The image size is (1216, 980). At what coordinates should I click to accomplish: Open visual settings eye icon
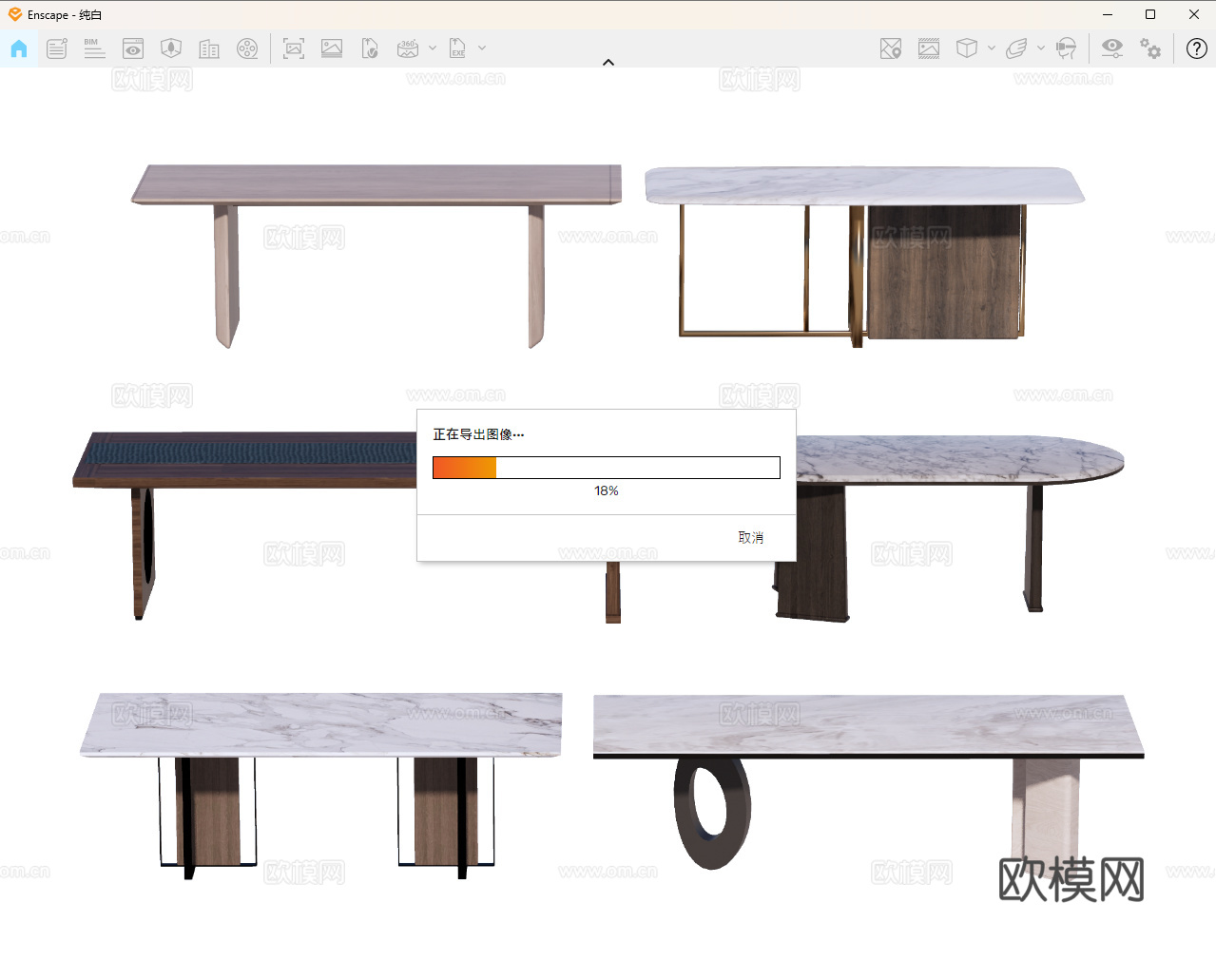[1111, 48]
